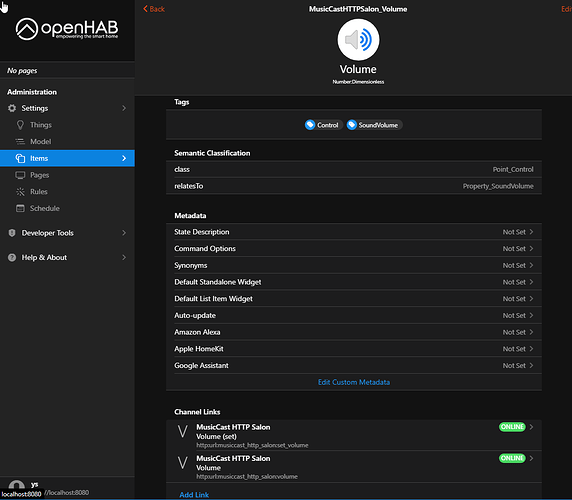Open Amazon Alexa metadata settings
The image size is (572, 500).
tap(353, 332)
